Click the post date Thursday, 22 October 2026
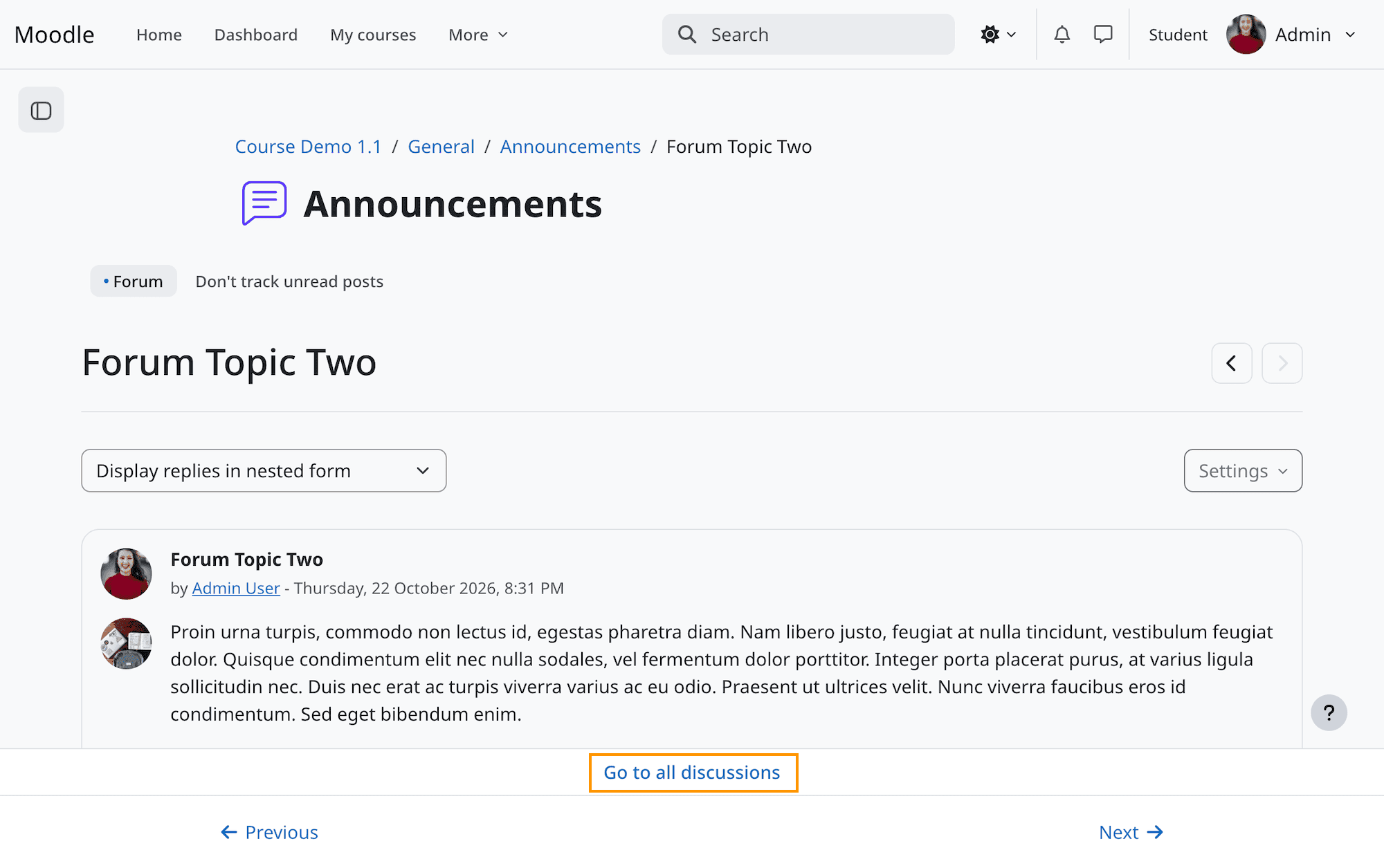This screenshot has width=1384, height=868. [x=396, y=588]
